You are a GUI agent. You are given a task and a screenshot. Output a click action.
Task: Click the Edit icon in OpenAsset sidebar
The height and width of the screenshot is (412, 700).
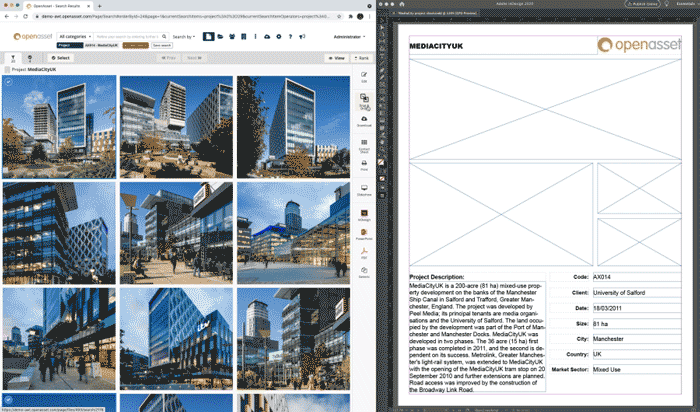pyautogui.click(x=364, y=77)
